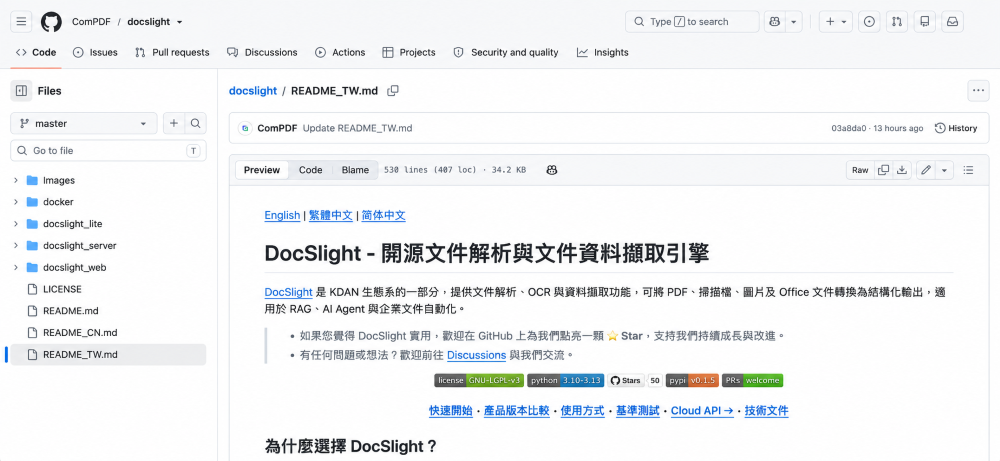1000x461 pixels.
Task: Open more edit options dropdown
Action: pyautogui.click(x=944, y=170)
